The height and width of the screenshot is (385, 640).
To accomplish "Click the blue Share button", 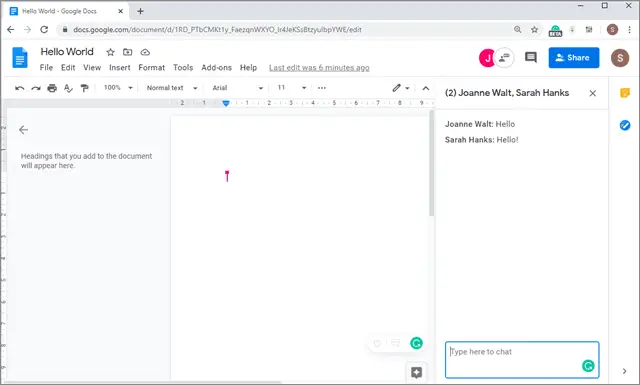I will (573, 58).
